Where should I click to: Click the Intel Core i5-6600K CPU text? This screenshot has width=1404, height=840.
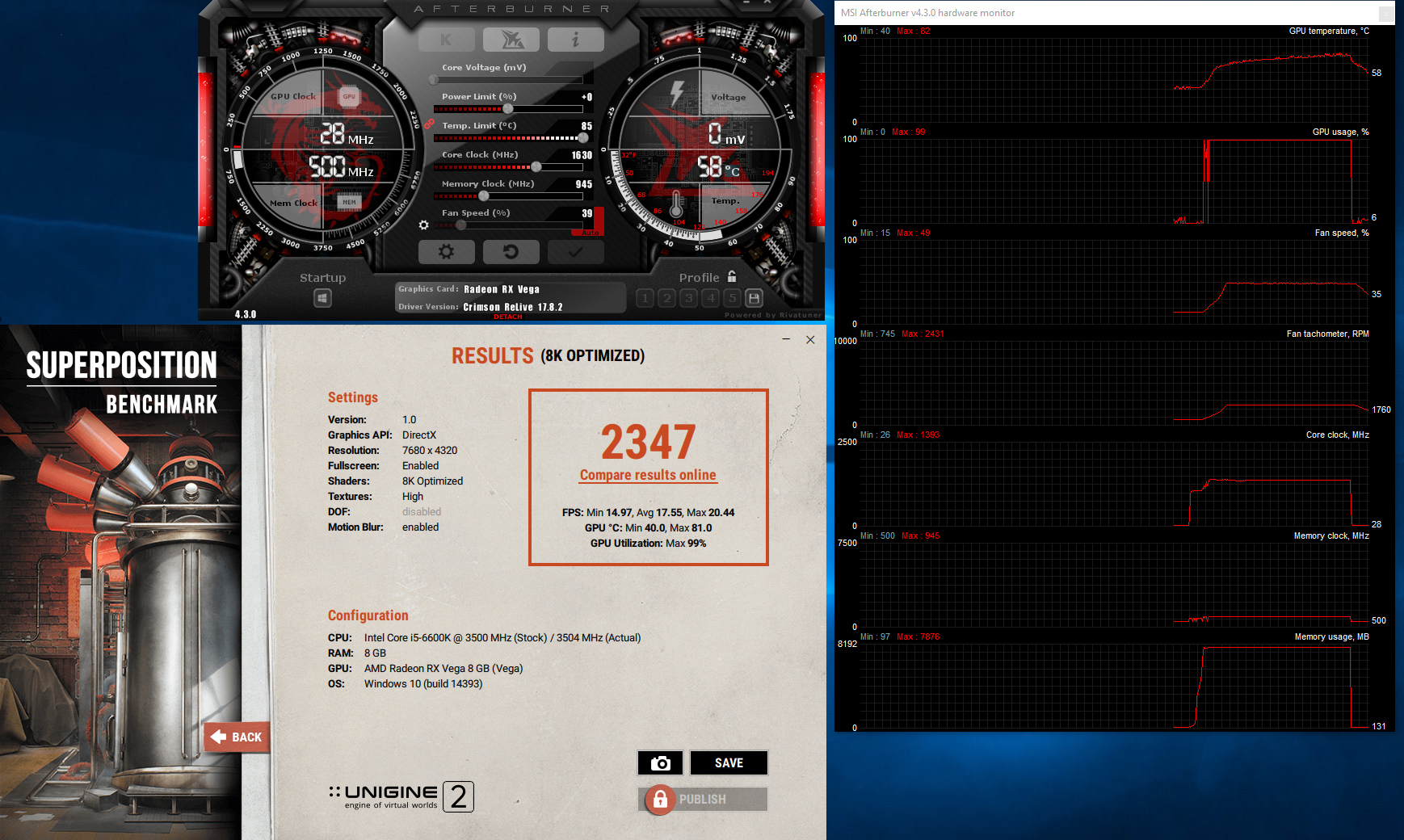(502, 638)
